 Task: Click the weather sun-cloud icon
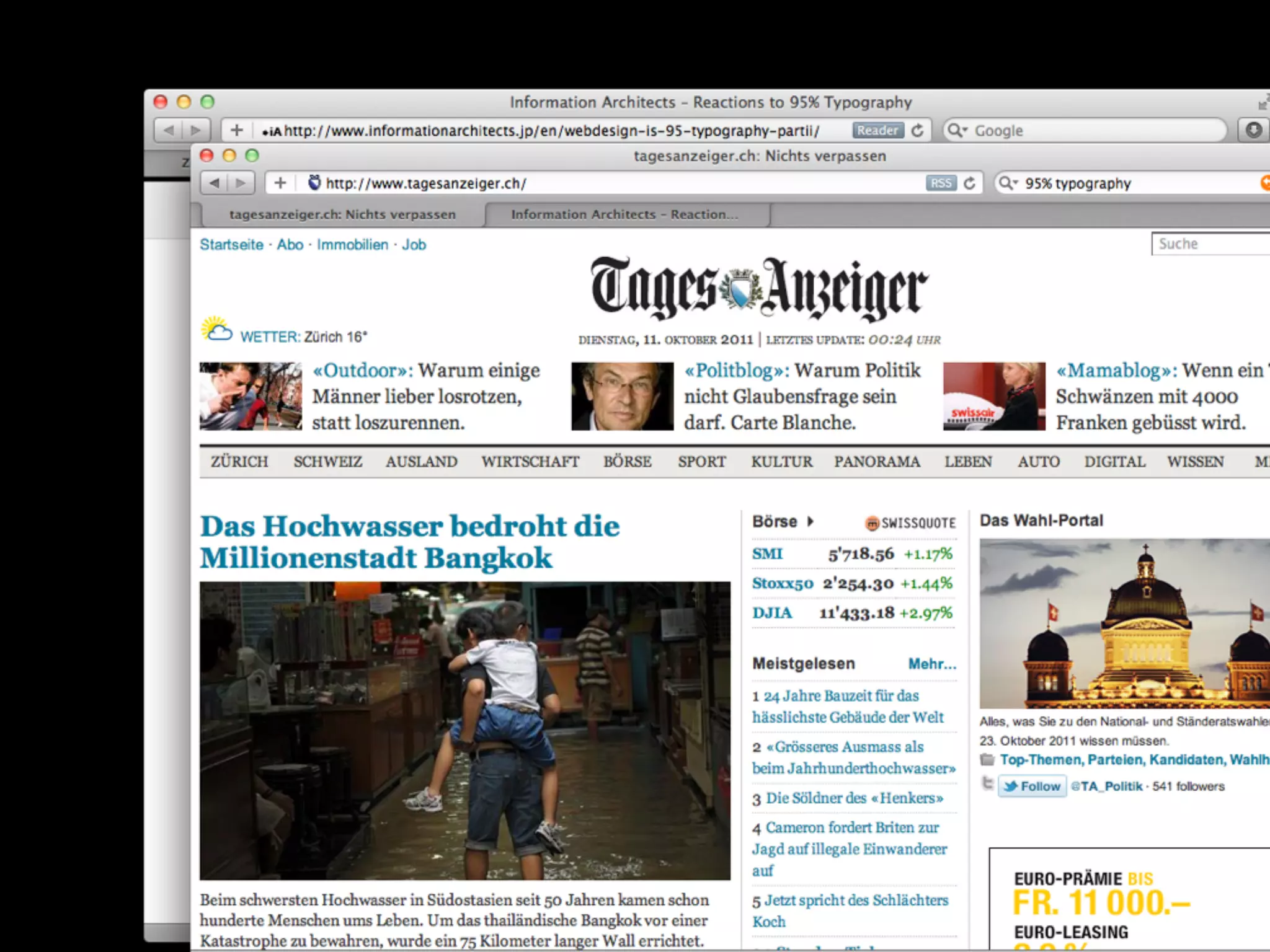[216, 330]
